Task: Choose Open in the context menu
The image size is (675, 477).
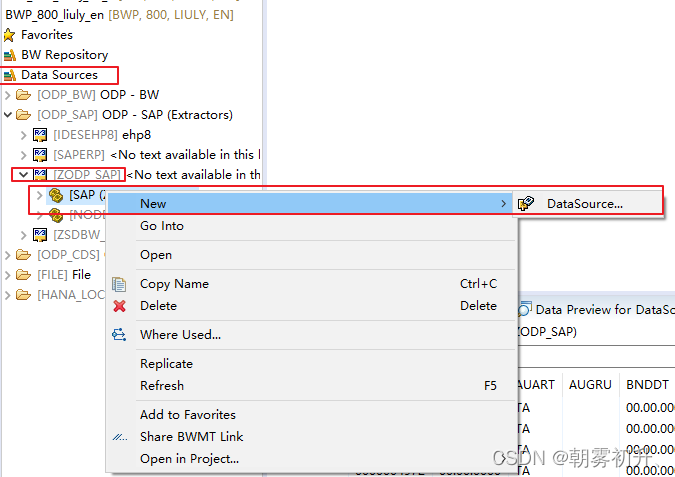Action: click(x=310, y=255)
